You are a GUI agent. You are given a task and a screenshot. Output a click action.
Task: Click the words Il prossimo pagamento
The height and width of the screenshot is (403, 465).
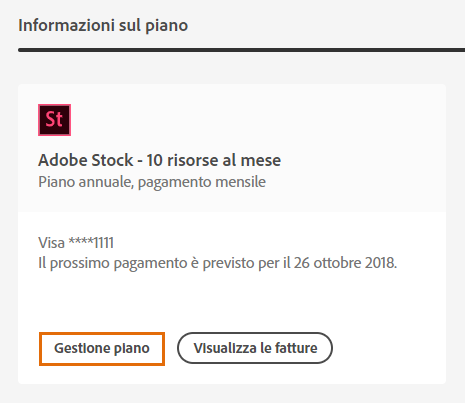click(x=113, y=263)
